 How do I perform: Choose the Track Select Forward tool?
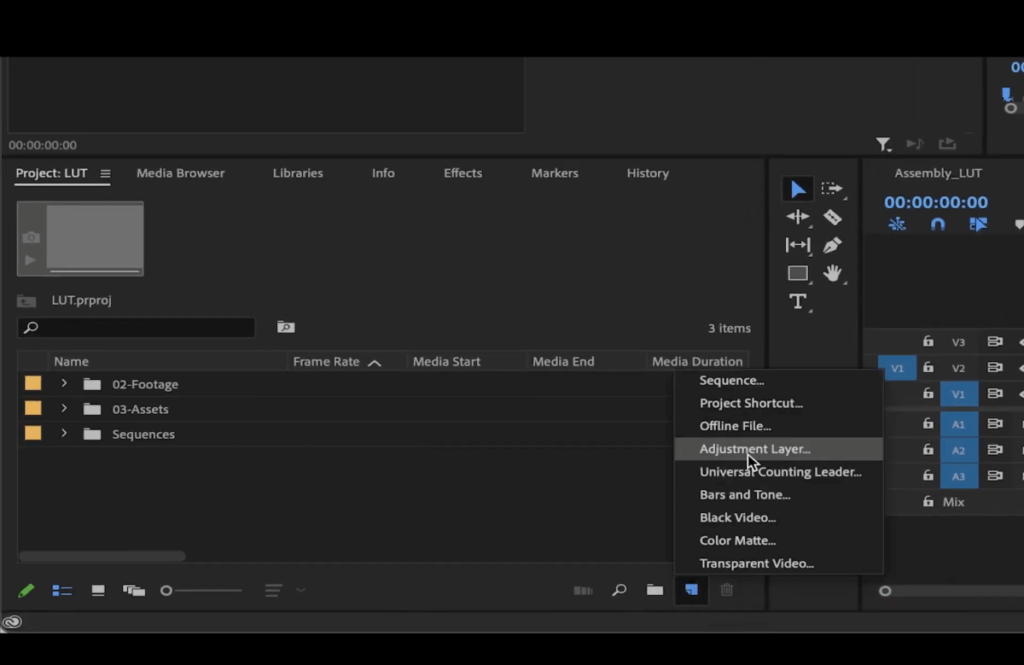pyautogui.click(x=832, y=189)
